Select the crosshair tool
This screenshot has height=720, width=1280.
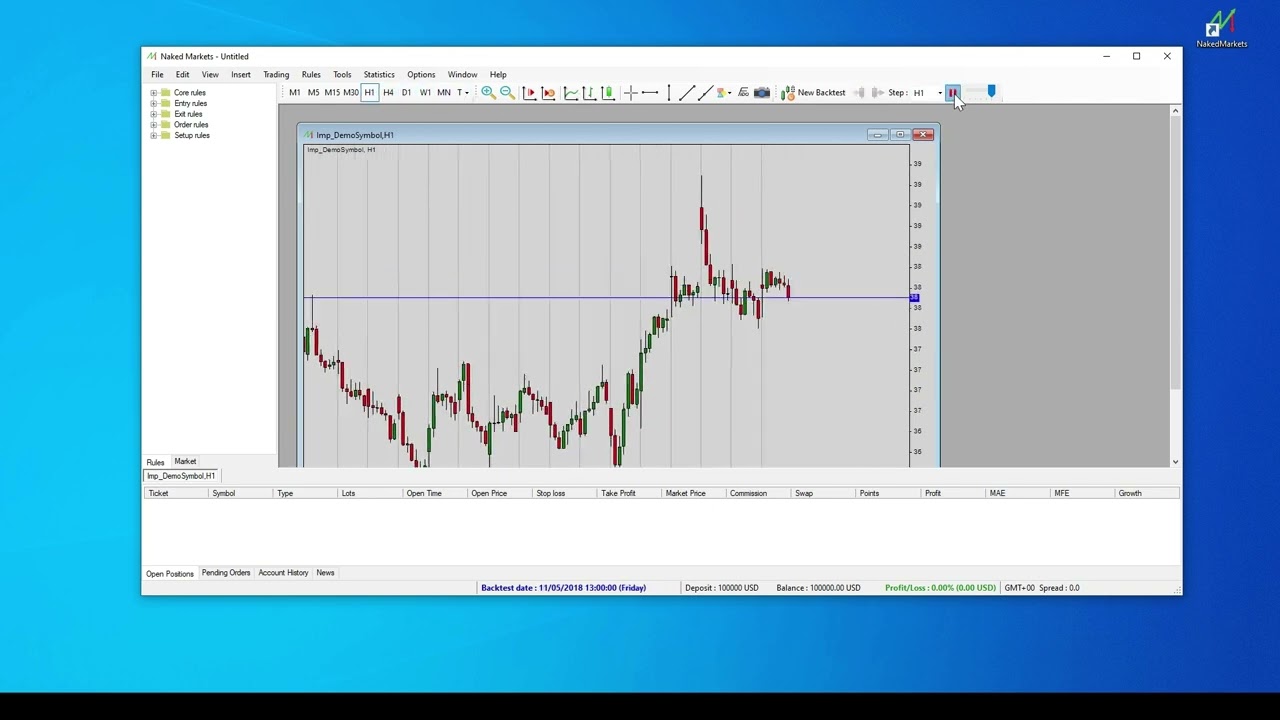(631, 92)
